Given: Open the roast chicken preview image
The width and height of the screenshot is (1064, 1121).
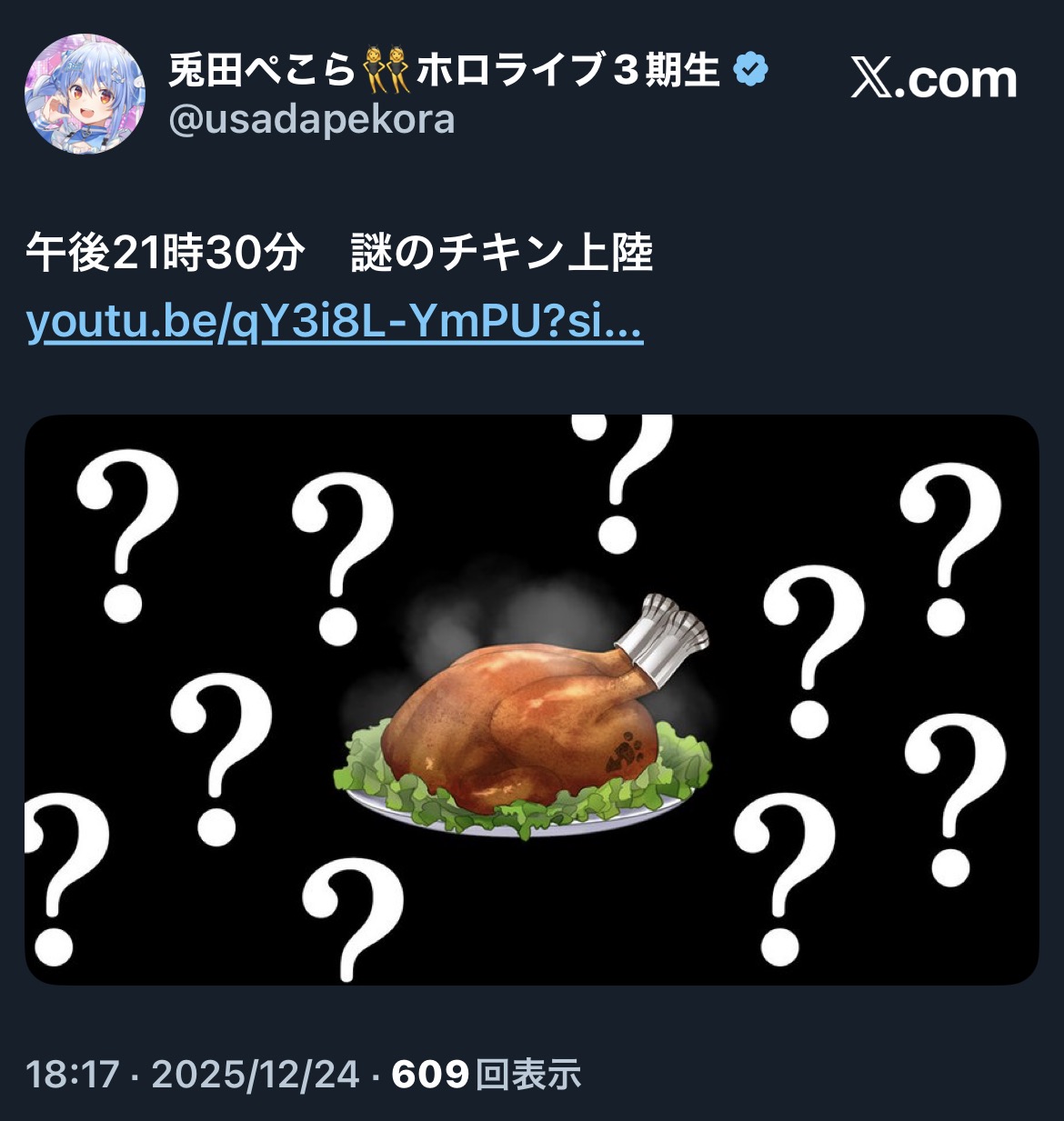Looking at the screenshot, I should click(x=531, y=699).
